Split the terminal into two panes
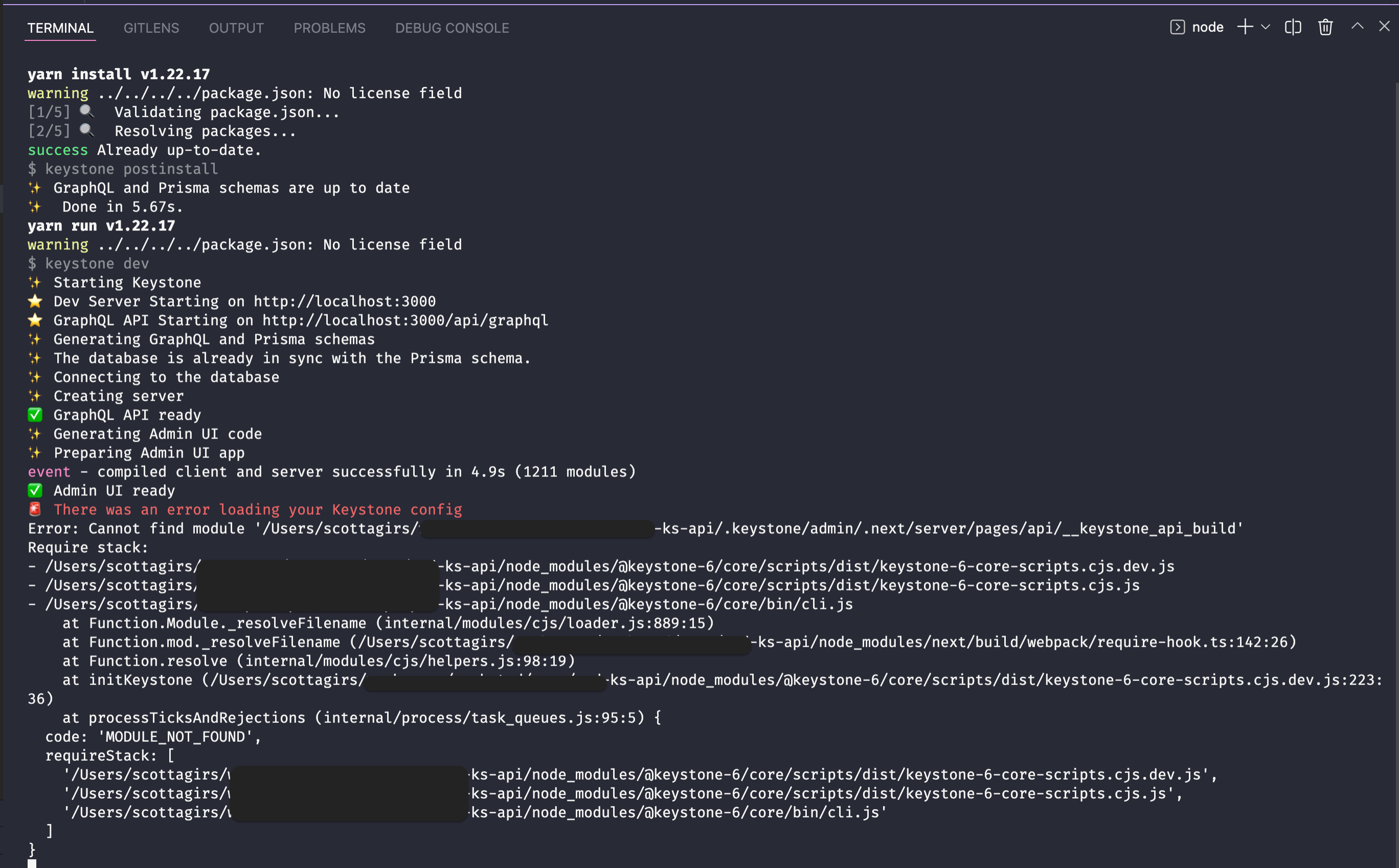Screen dimensions: 1399x868 point(1293,27)
